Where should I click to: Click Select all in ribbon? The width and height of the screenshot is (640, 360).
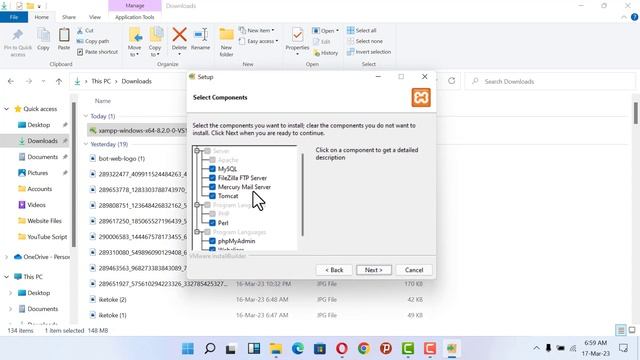click(x=362, y=30)
